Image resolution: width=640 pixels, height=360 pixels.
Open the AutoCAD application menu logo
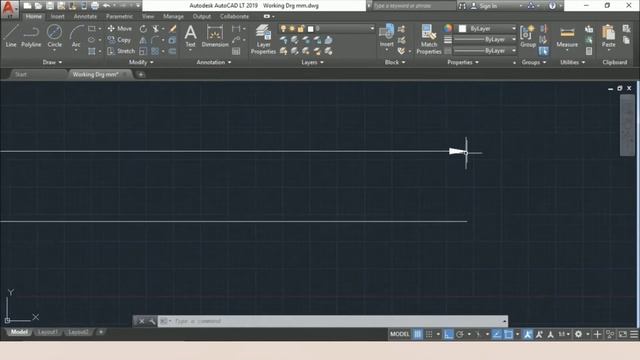click(x=9, y=9)
